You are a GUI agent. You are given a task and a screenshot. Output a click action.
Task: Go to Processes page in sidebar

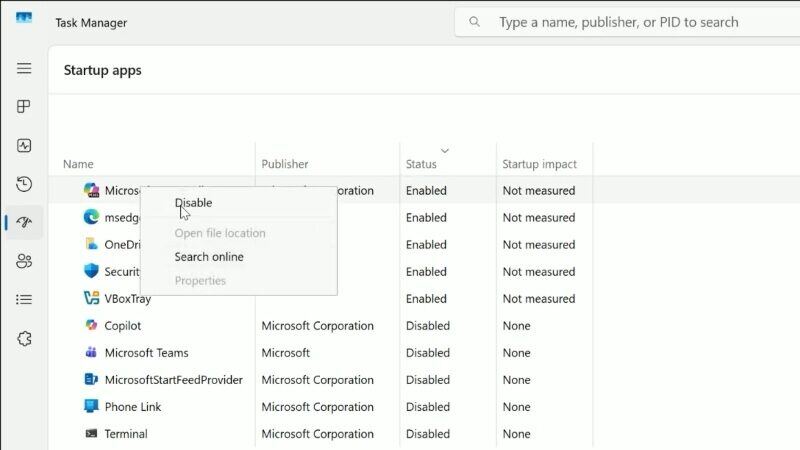tap(24, 107)
